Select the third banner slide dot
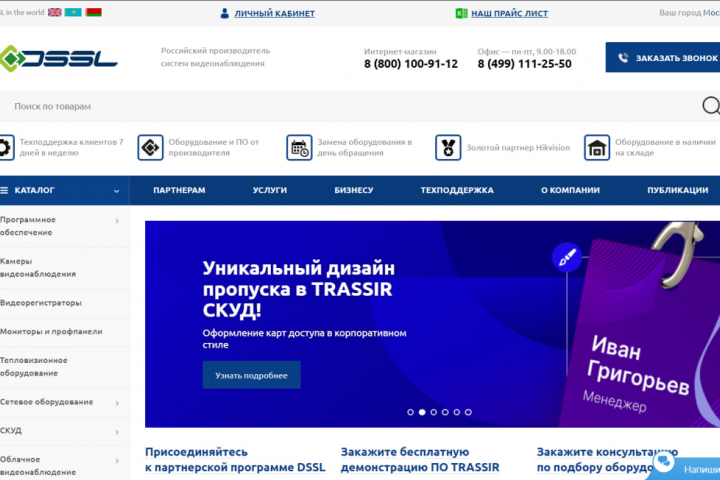 coord(433,412)
